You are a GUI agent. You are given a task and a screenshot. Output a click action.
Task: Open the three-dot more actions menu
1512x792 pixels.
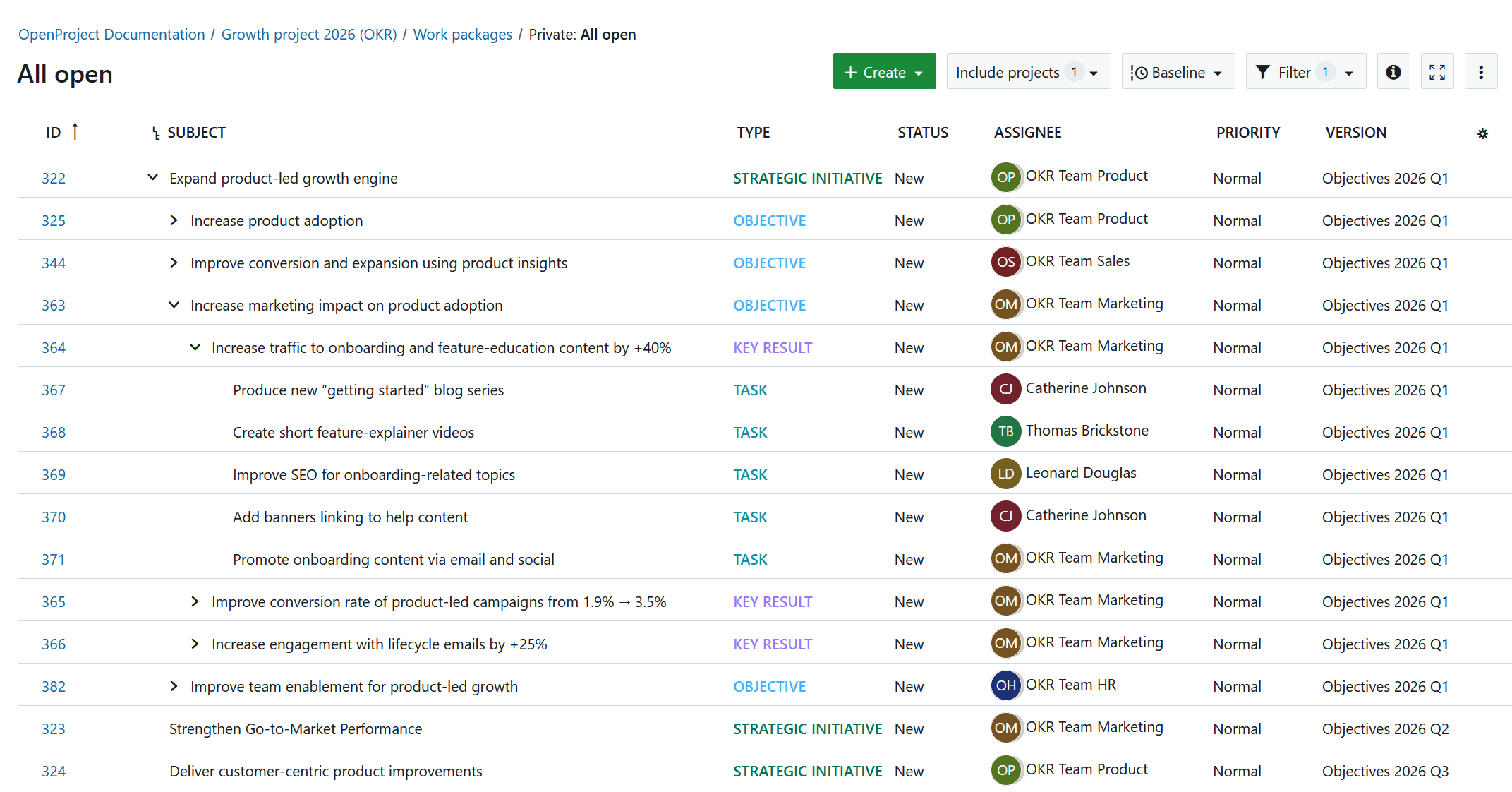point(1480,72)
